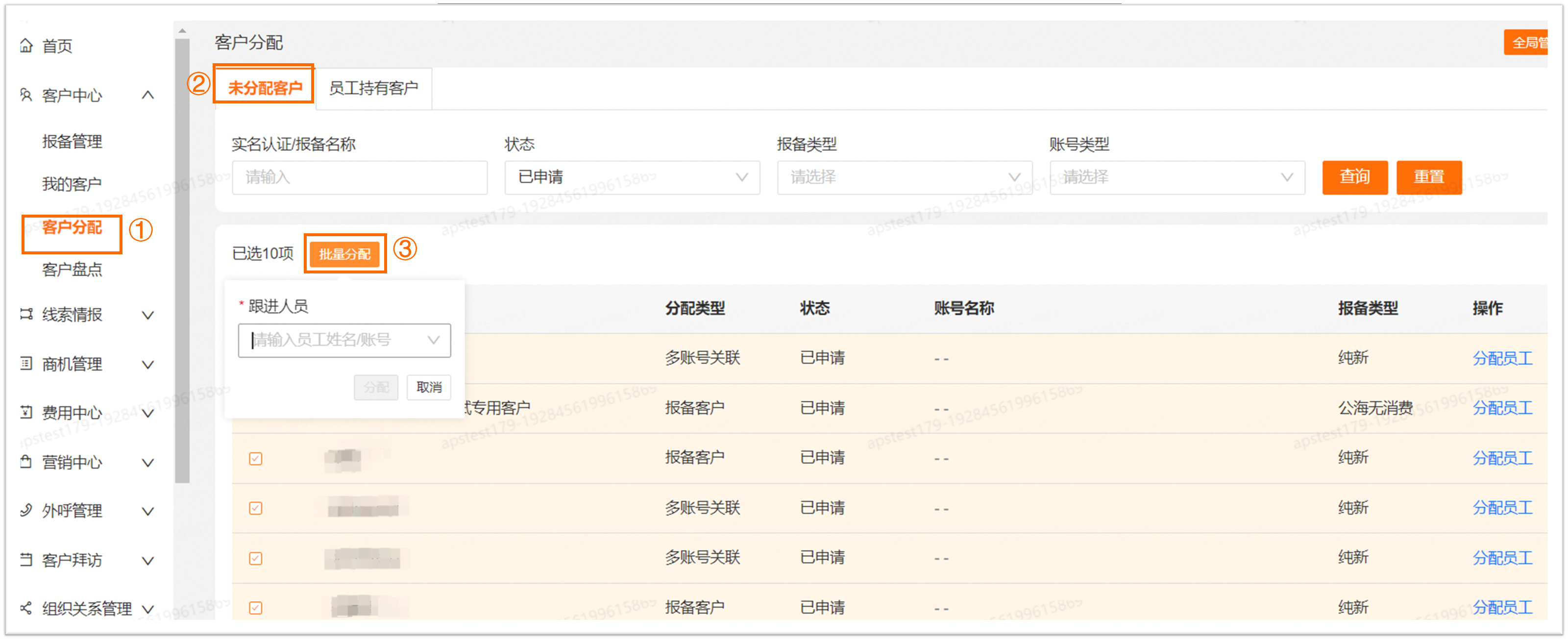Screen dimensions: 1568x640
Task: Click 取消 in the assignment popup
Action: [429, 387]
